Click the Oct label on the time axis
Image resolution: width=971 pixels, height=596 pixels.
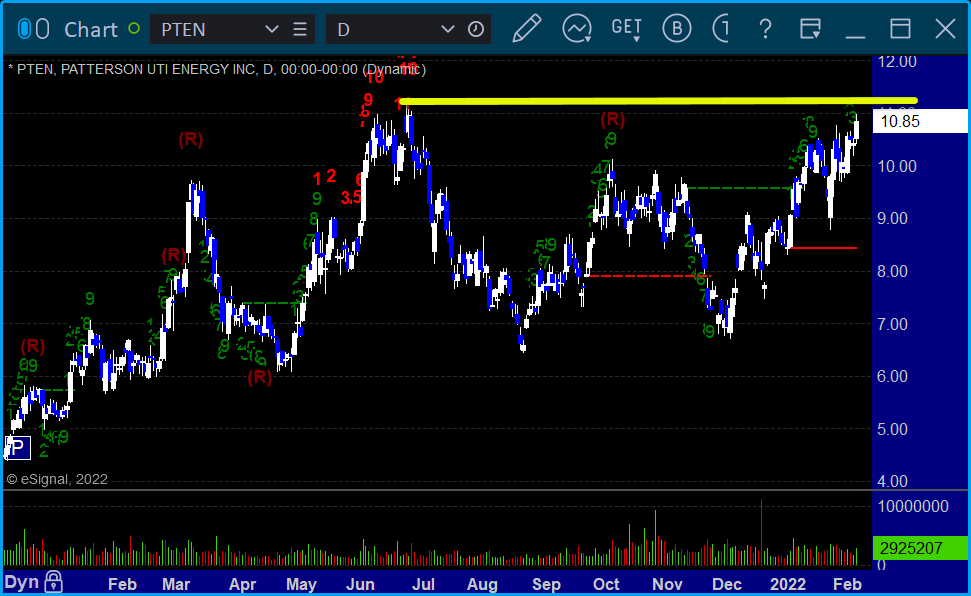pos(606,584)
